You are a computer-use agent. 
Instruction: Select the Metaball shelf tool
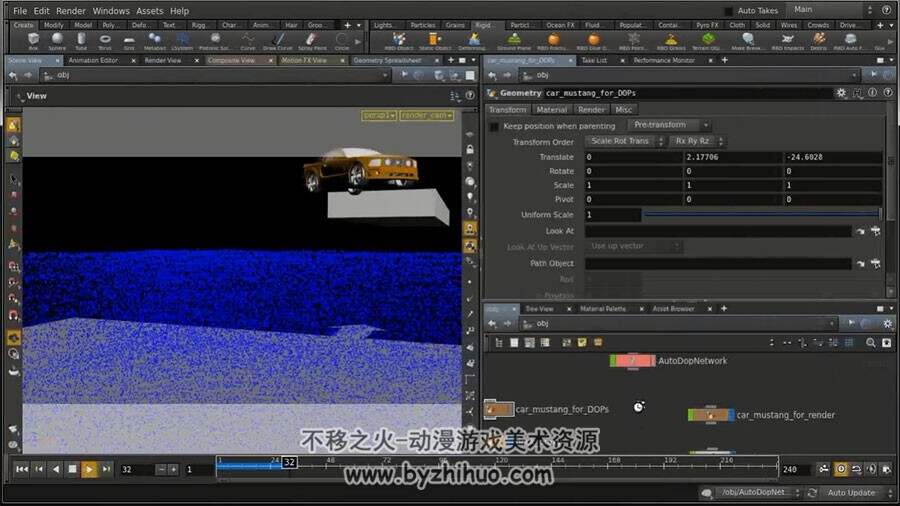coord(154,40)
